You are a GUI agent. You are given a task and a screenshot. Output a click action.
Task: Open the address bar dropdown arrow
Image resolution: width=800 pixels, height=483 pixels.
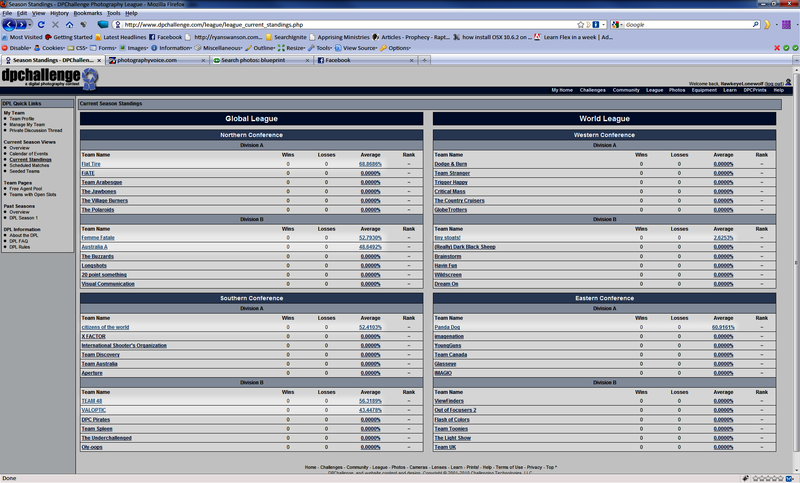click(x=604, y=24)
